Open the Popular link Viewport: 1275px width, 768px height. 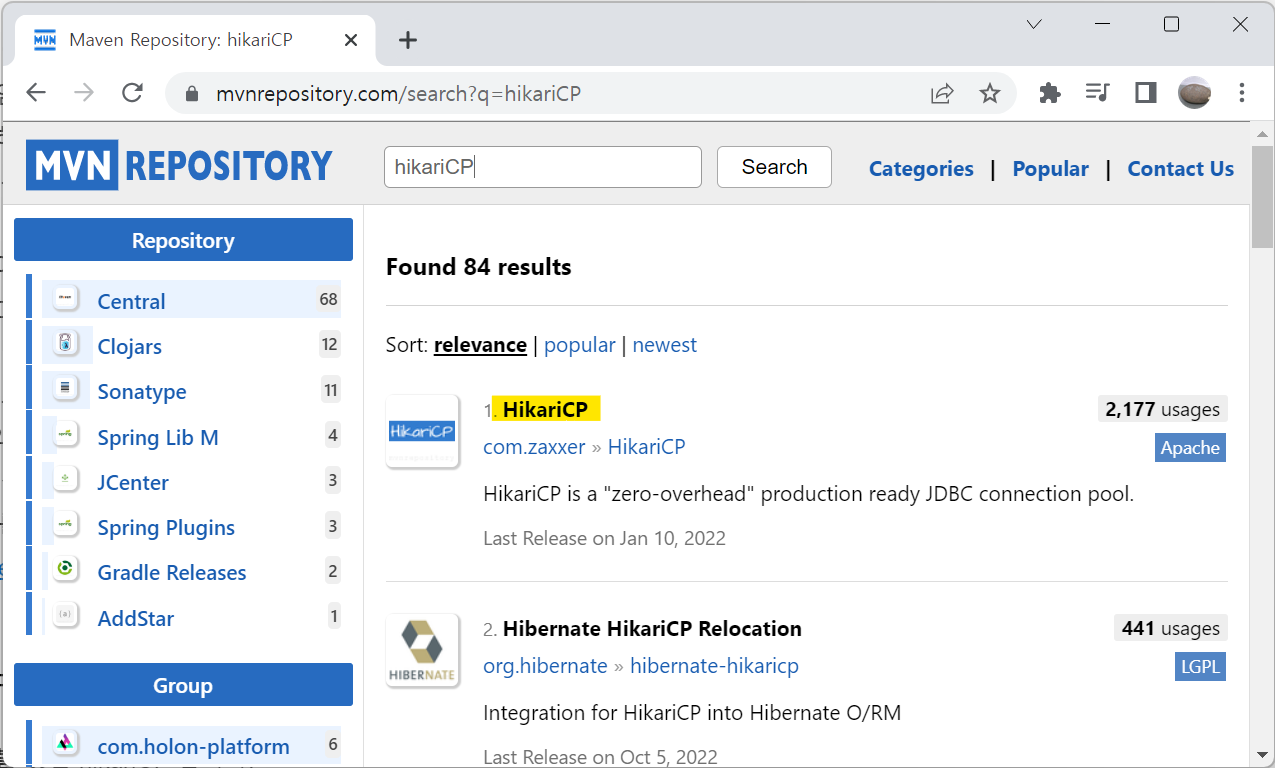point(1050,169)
